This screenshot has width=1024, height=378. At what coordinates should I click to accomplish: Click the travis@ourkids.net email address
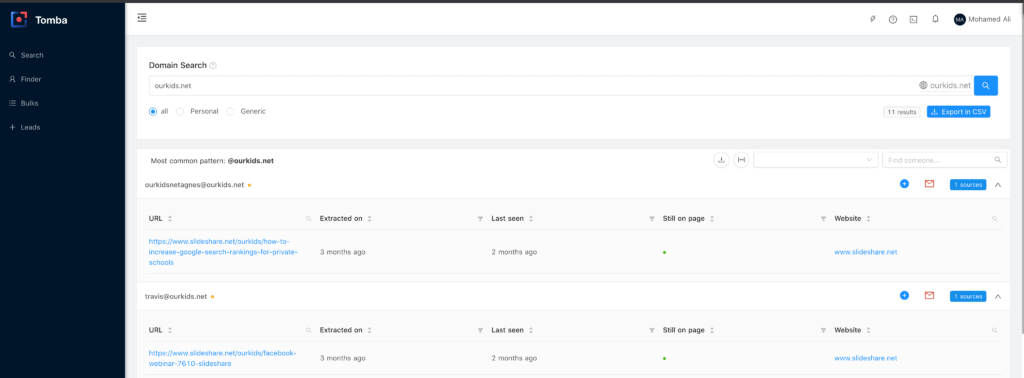176,296
